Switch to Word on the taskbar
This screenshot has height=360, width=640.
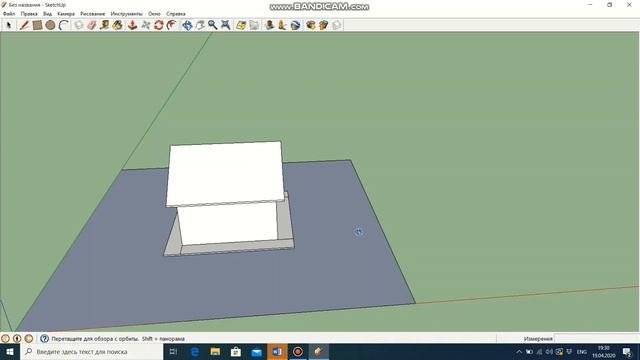click(x=277, y=352)
